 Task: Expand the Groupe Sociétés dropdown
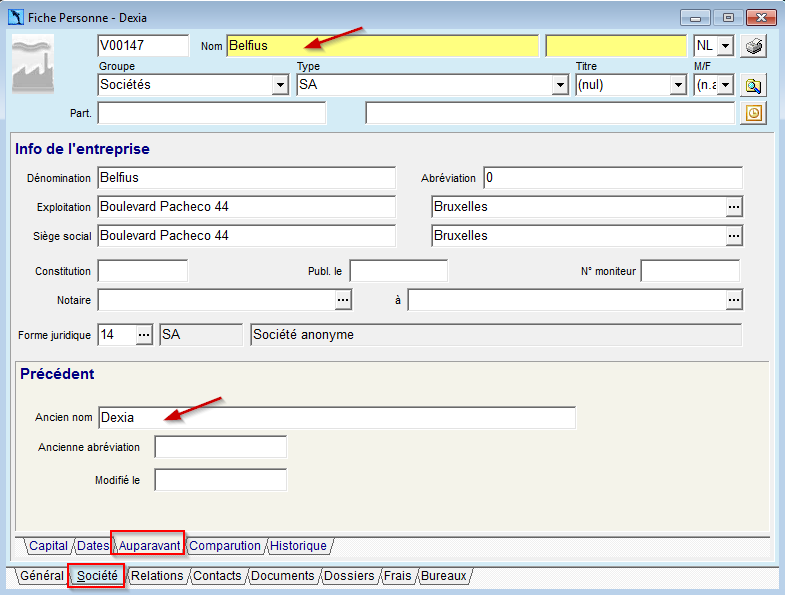[x=280, y=85]
